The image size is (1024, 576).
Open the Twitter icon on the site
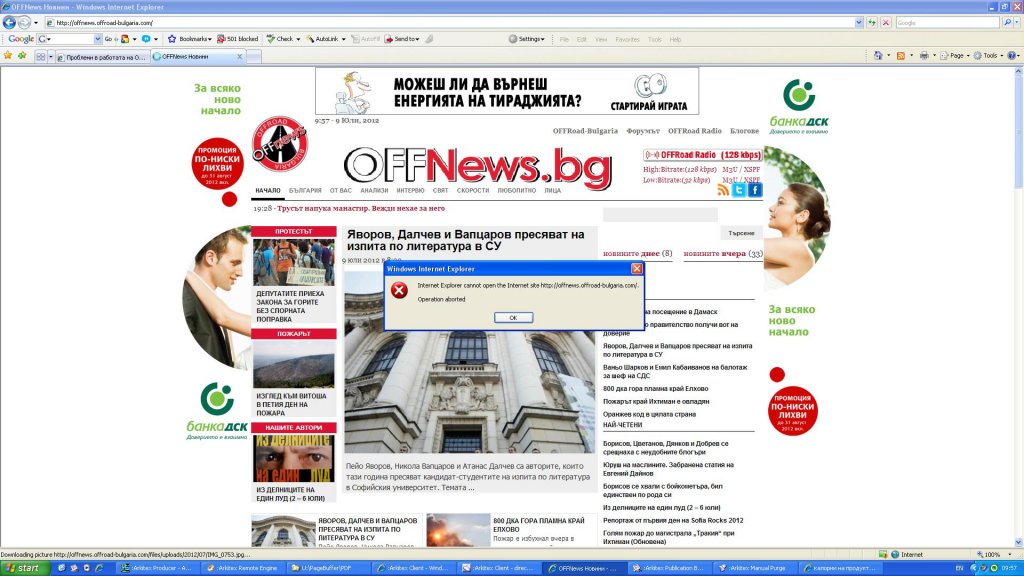(739, 190)
